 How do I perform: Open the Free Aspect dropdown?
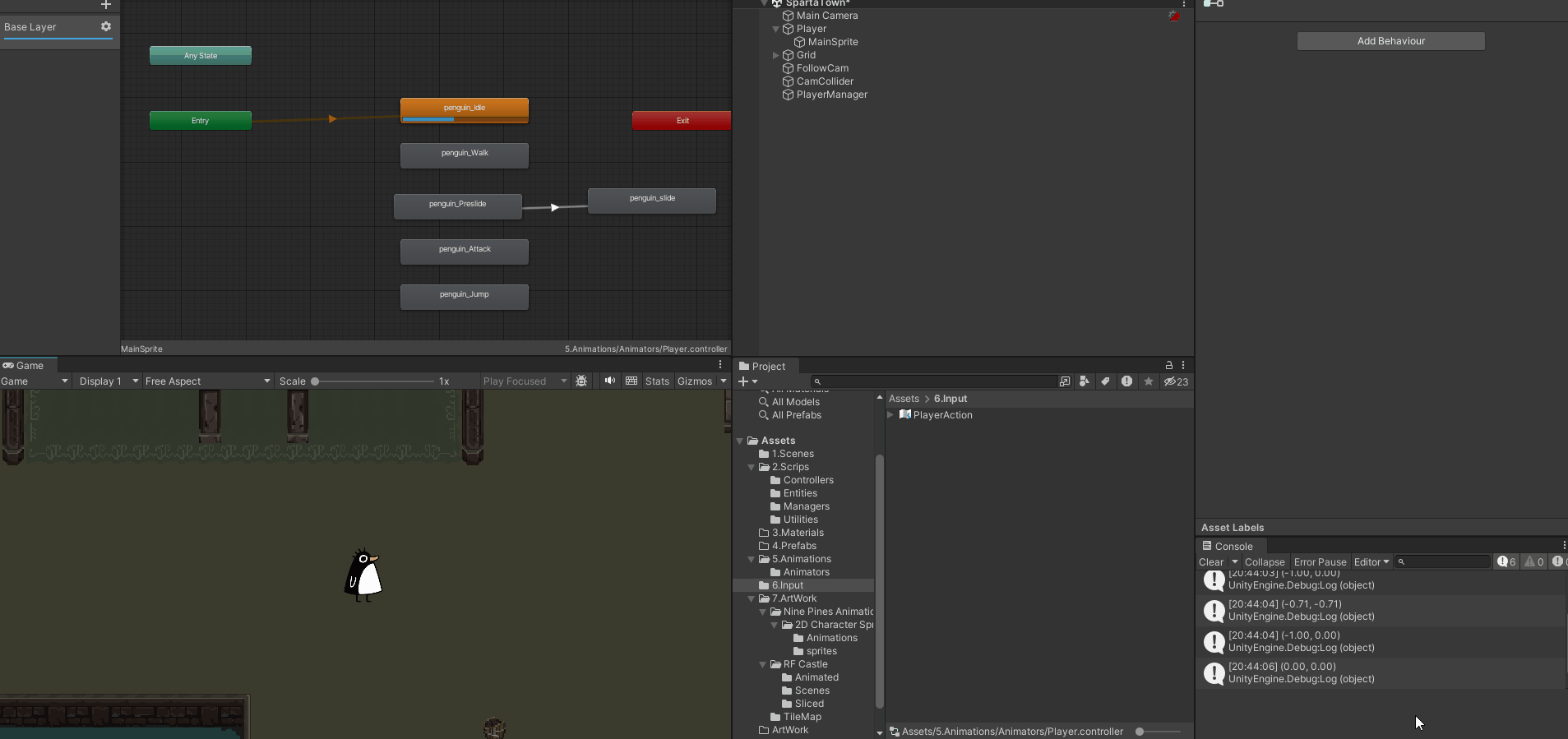[x=207, y=381]
